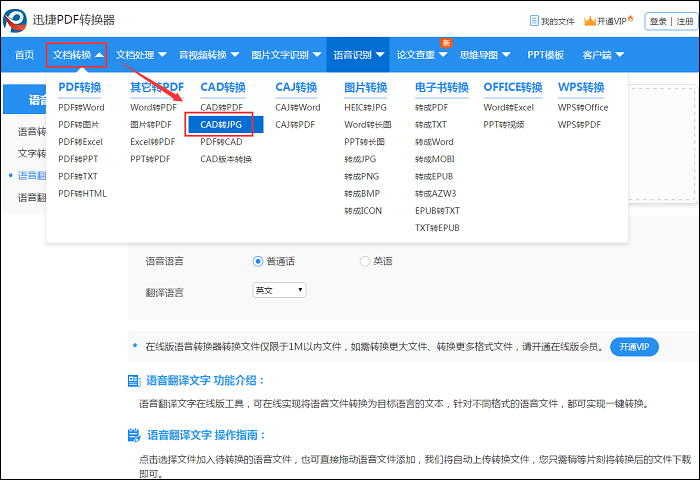
Task: Choose CAD转PDF menu entry
Action: pos(221,108)
